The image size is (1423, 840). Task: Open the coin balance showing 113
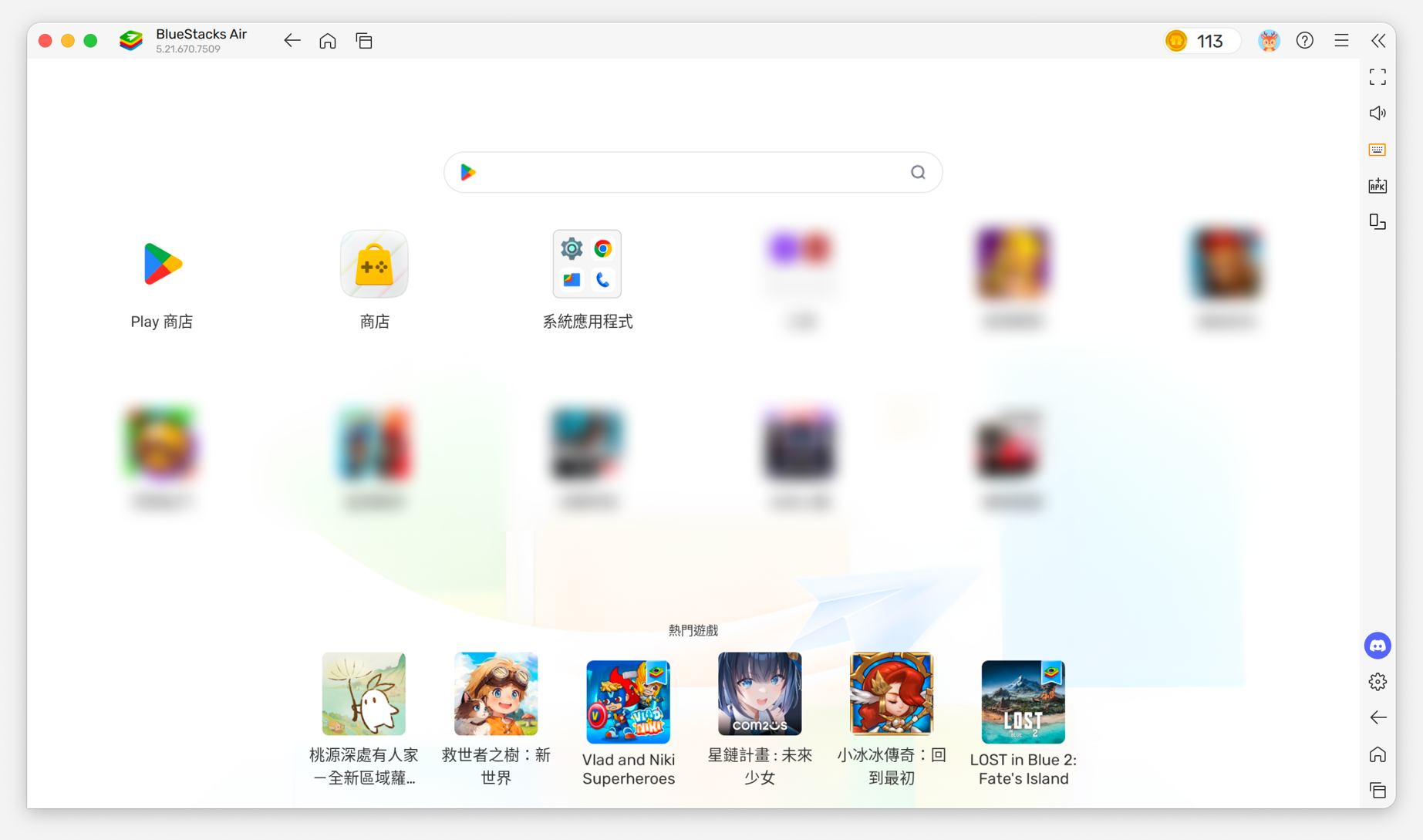tap(1202, 41)
